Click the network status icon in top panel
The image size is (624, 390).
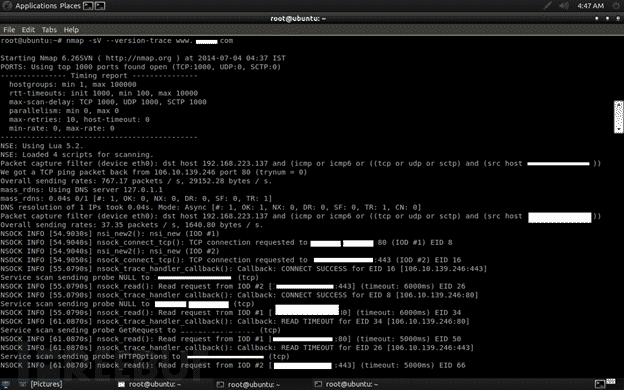548,6
